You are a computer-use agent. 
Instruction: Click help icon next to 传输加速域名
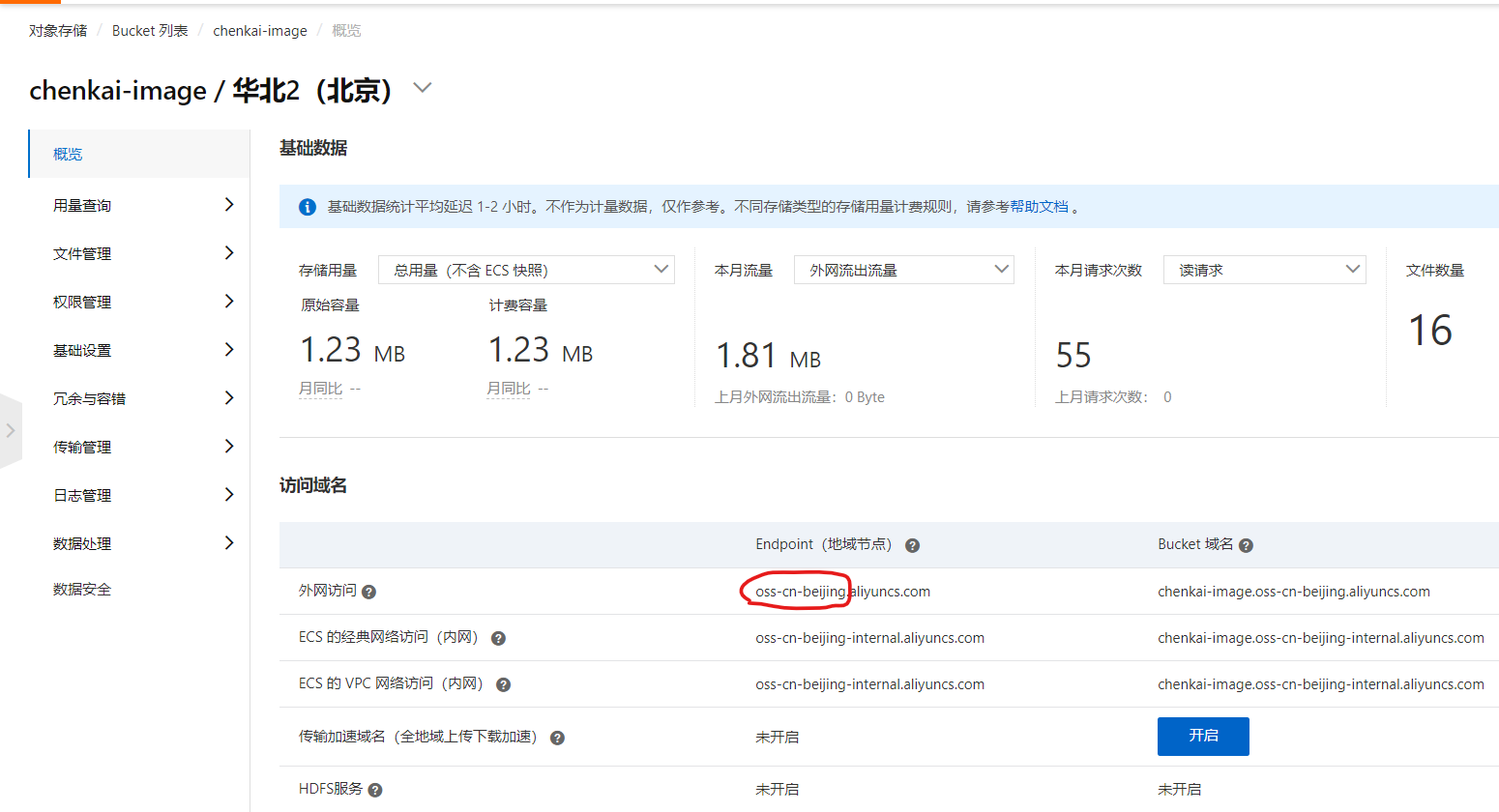point(557,738)
